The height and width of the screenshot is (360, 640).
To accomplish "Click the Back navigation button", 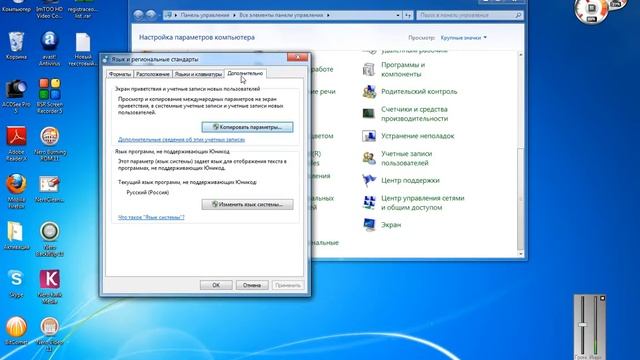I will click(138, 15).
